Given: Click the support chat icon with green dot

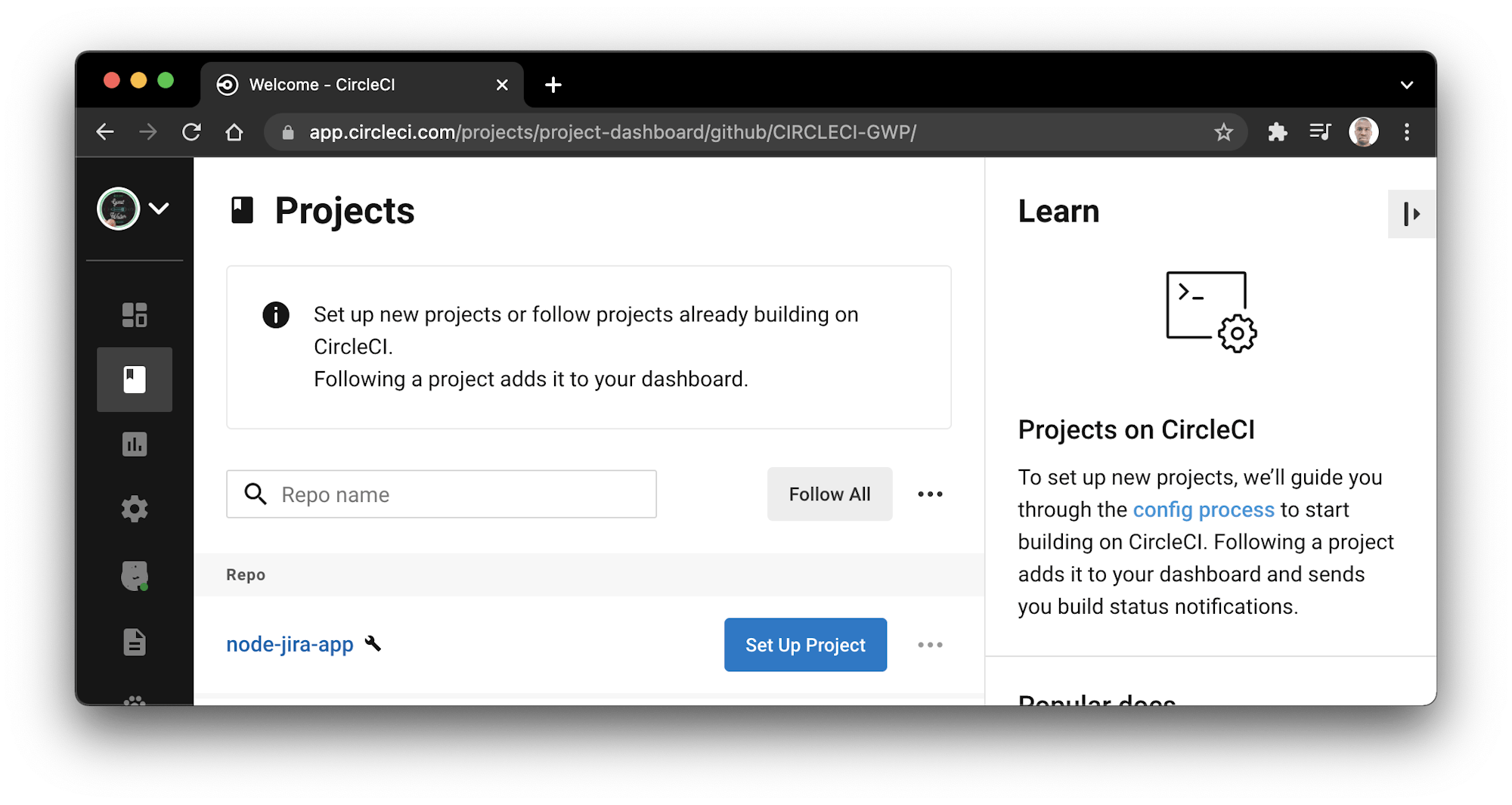Looking at the screenshot, I should 135,574.
